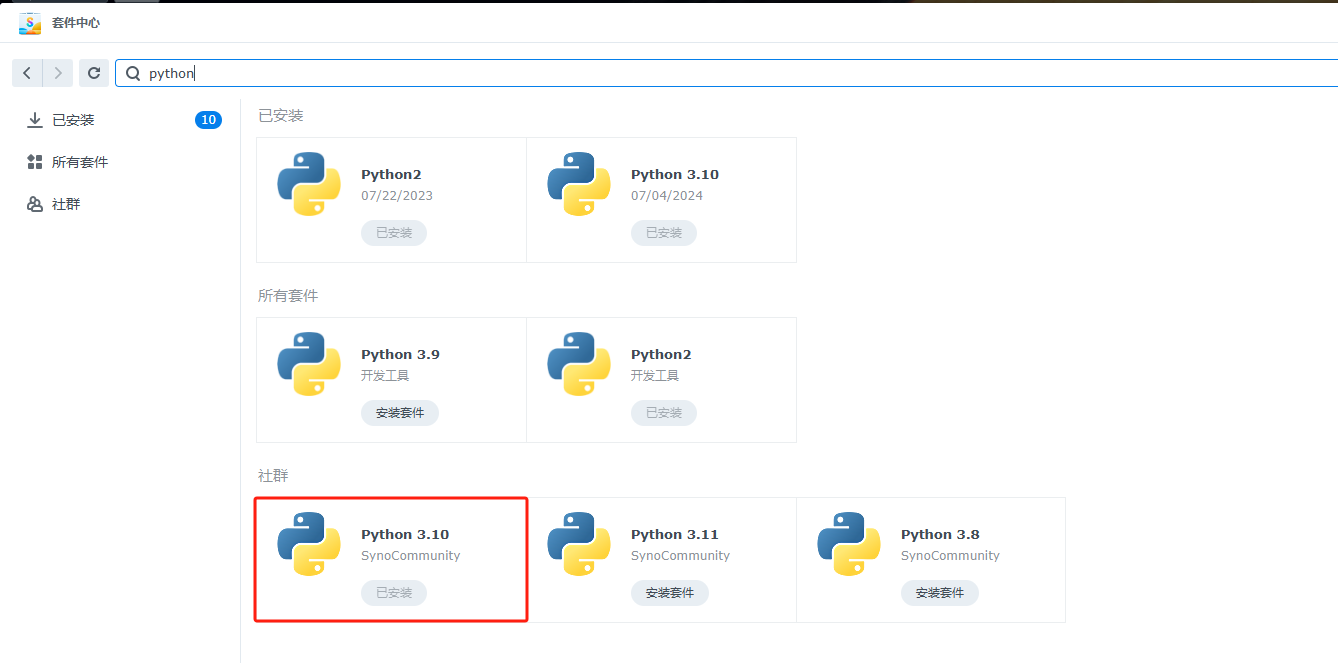Click SynoCommunity label under Python 3.8

951,556
